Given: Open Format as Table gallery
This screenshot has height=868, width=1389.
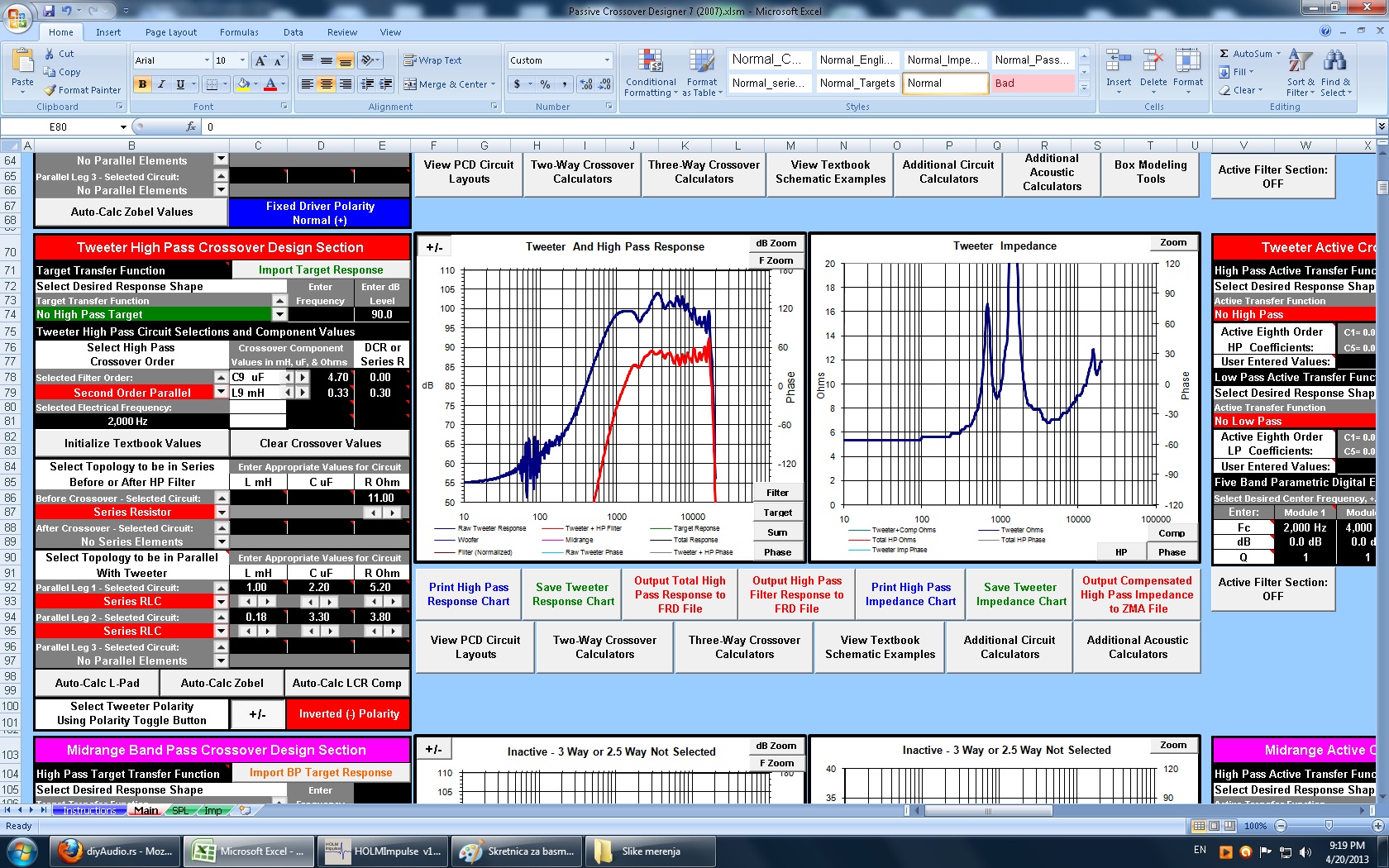Looking at the screenshot, I should (702, 73).
